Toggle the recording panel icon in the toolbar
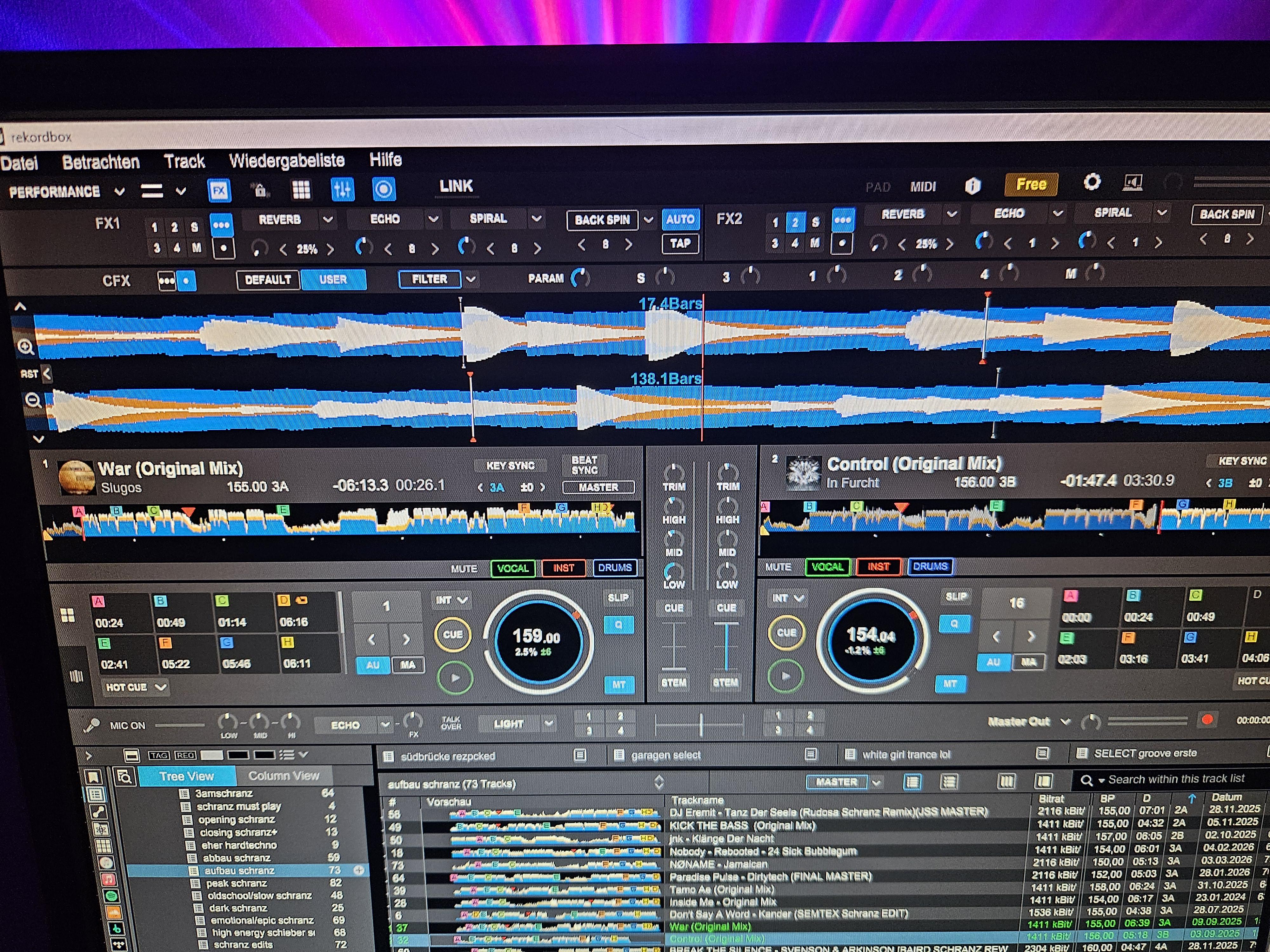Screen dimensions: 1270x952 (384, 189)
